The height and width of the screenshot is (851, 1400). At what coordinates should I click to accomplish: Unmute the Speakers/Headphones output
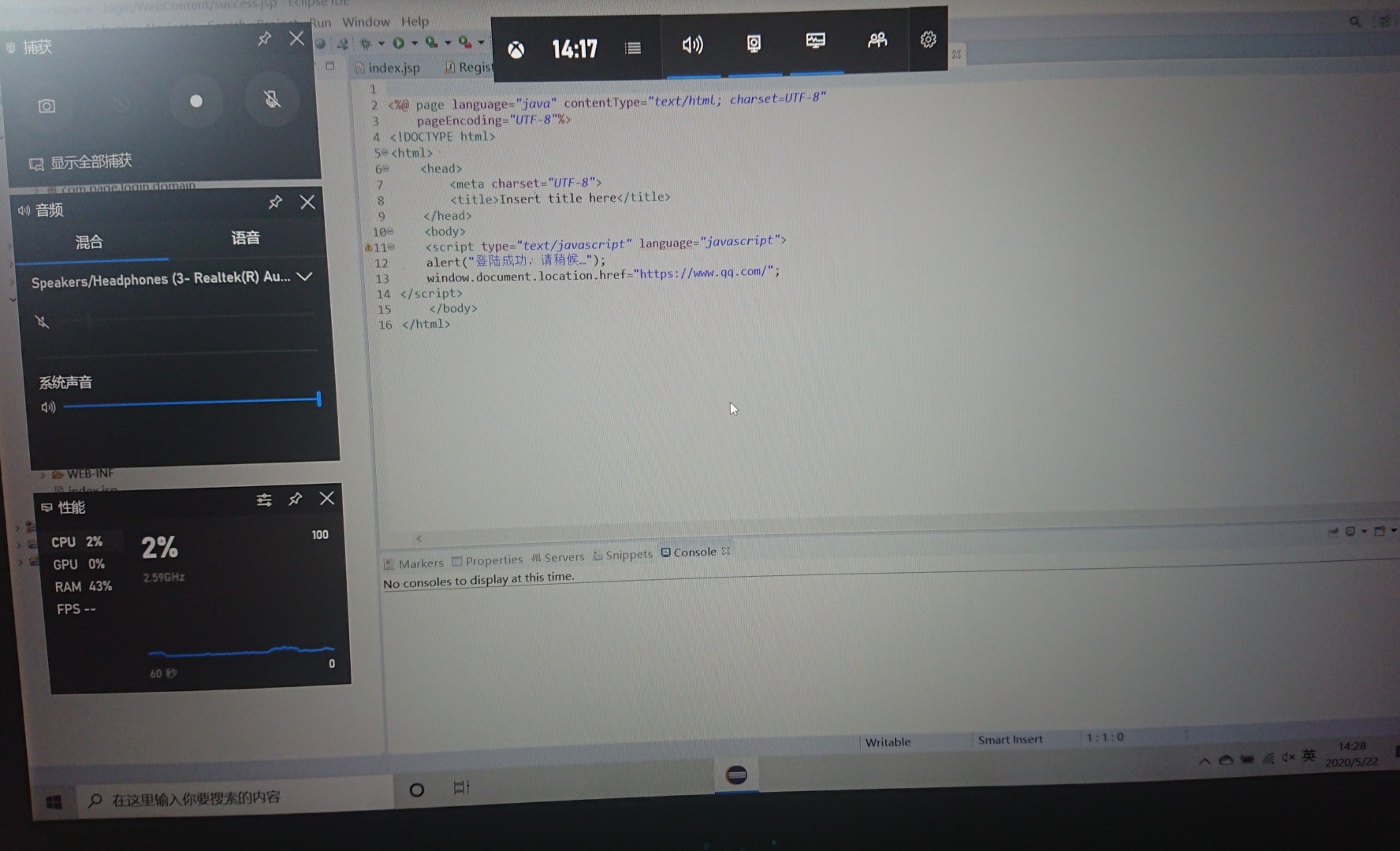point(43,321)
